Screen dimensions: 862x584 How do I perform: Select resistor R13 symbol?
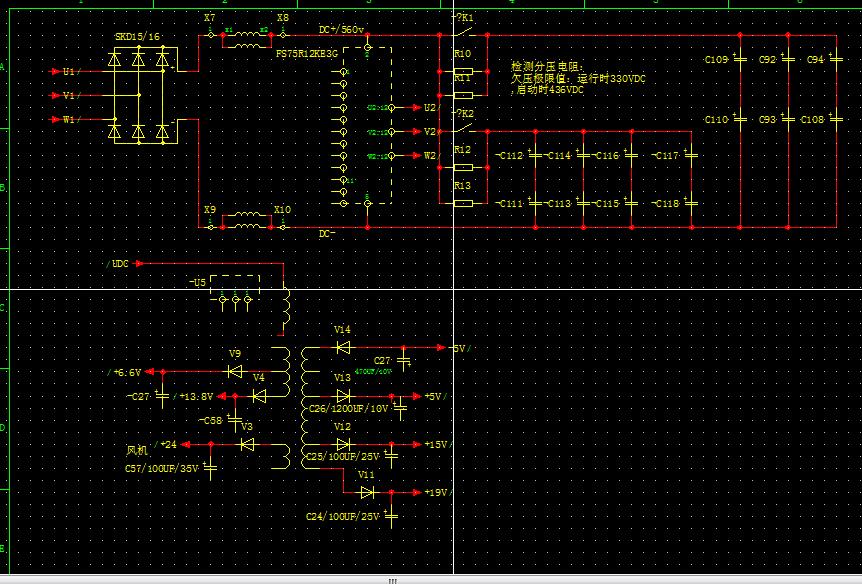pos(462,203)
